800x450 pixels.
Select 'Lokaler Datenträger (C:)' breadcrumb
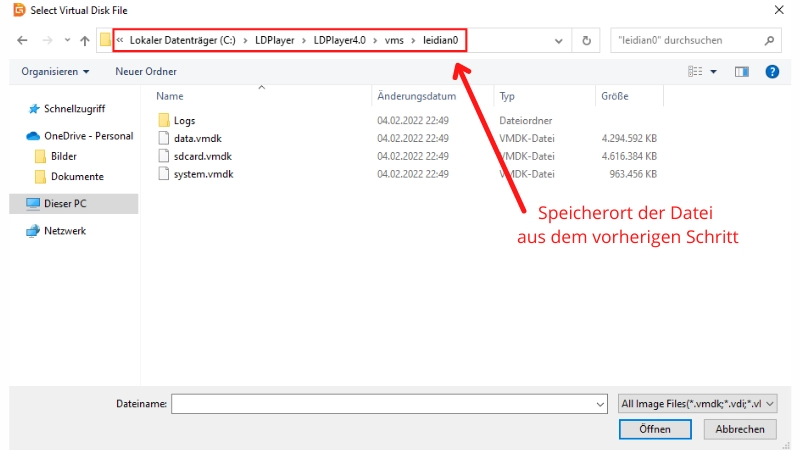pyautogui.click(x=182, y=40)
